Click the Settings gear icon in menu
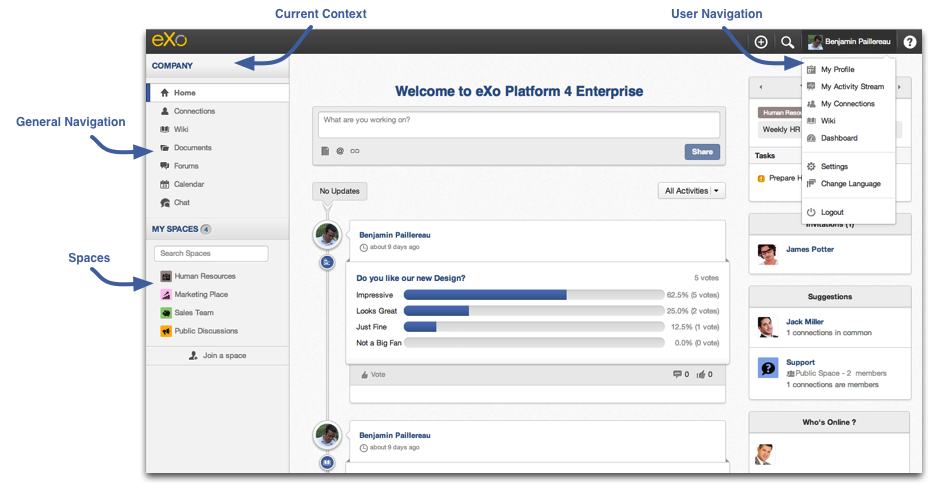The width and height of the screenshot is (939, 490). coord(811,167)
